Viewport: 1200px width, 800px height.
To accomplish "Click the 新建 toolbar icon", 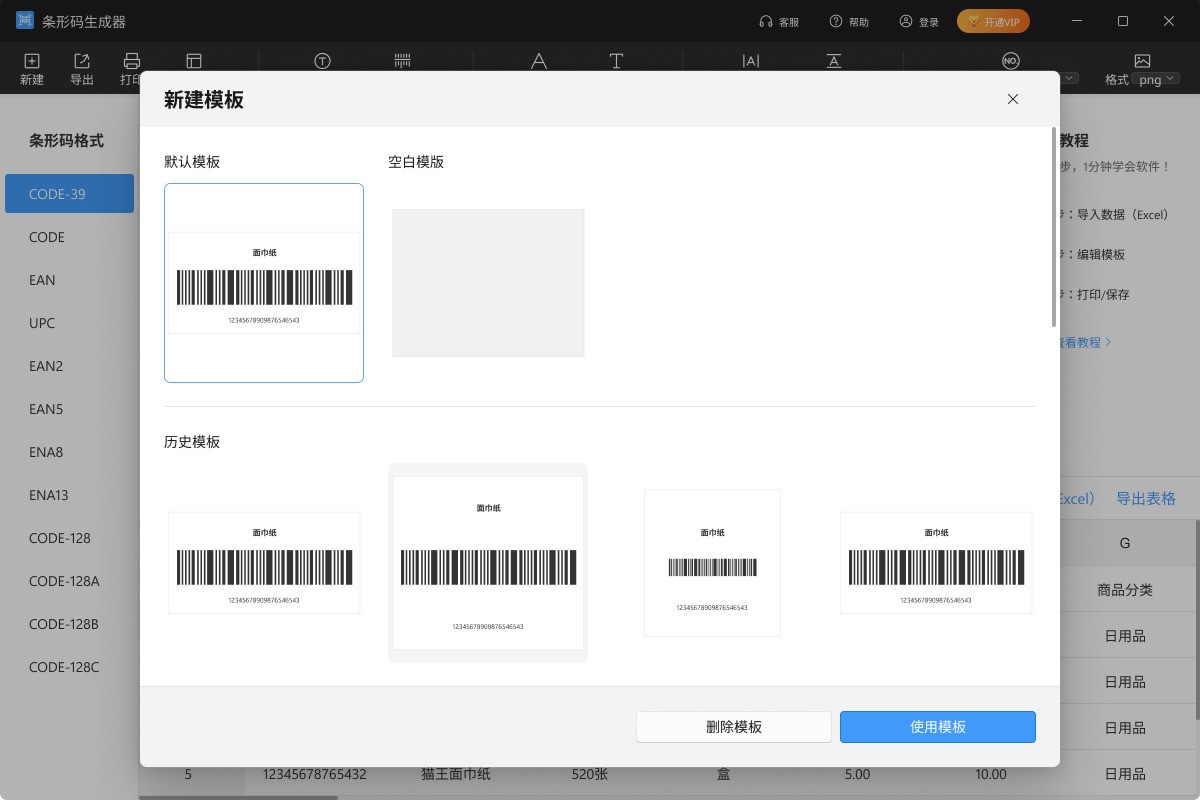I will coord(32,61).
